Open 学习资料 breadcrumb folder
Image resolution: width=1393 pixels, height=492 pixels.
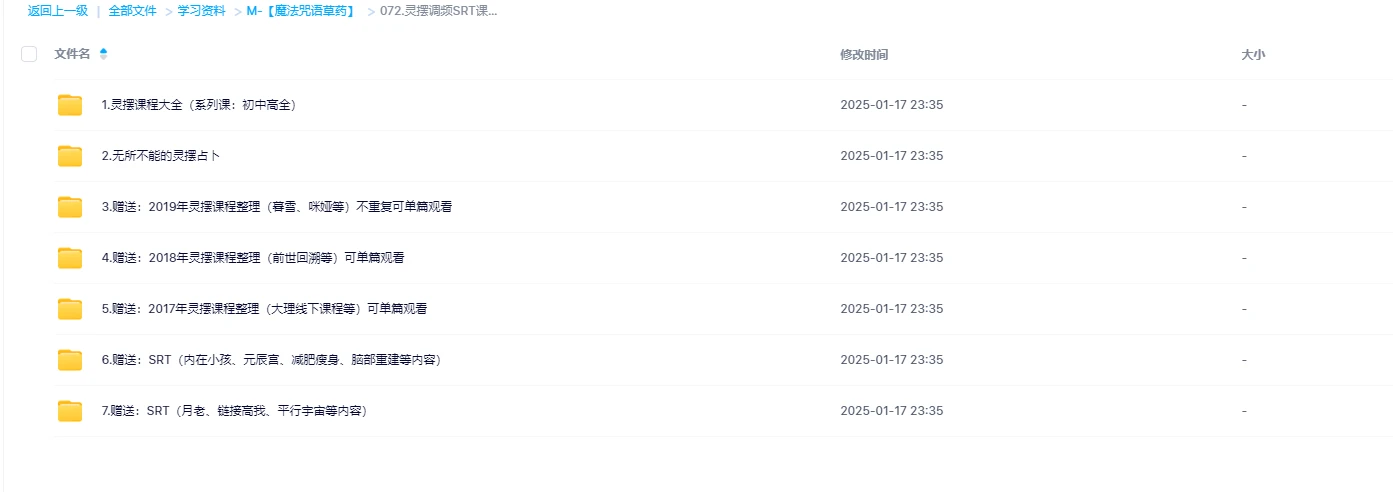tap(201, 12)
